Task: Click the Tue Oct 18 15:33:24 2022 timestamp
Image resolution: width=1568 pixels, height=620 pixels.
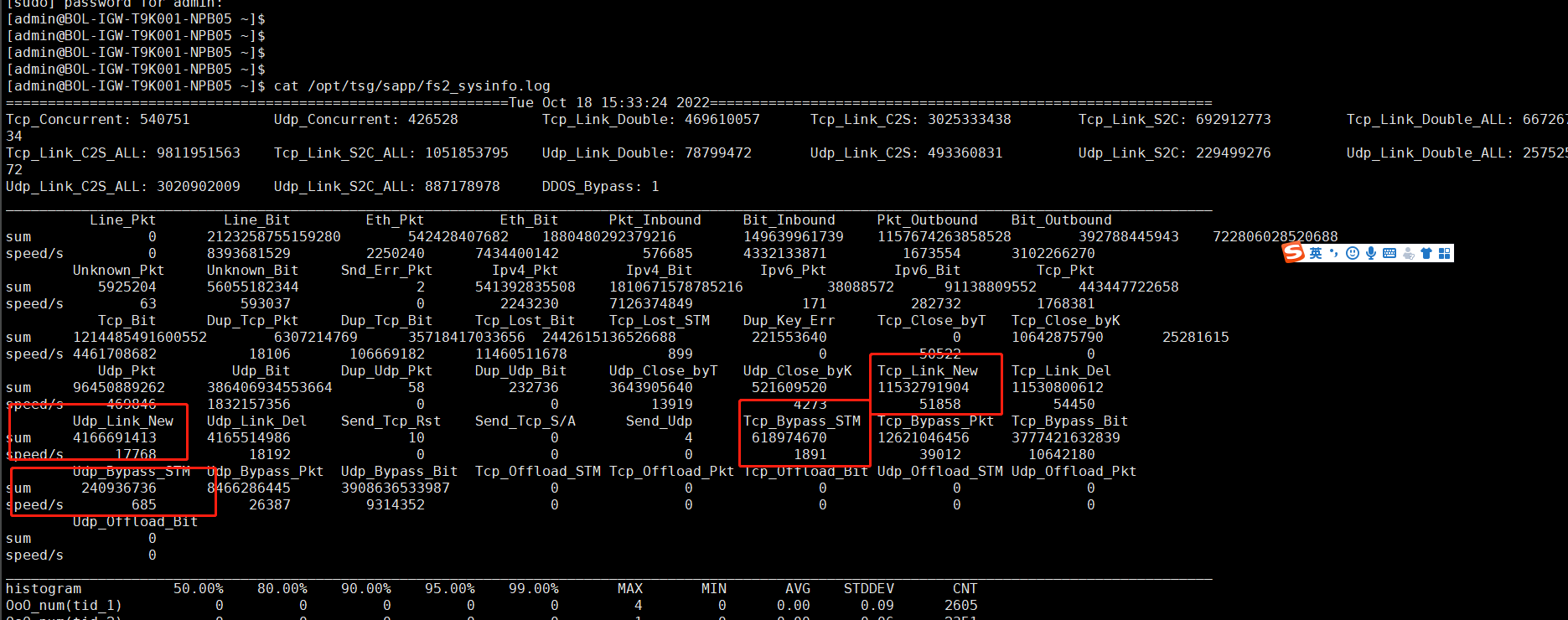Action: (x=608, y=102)
